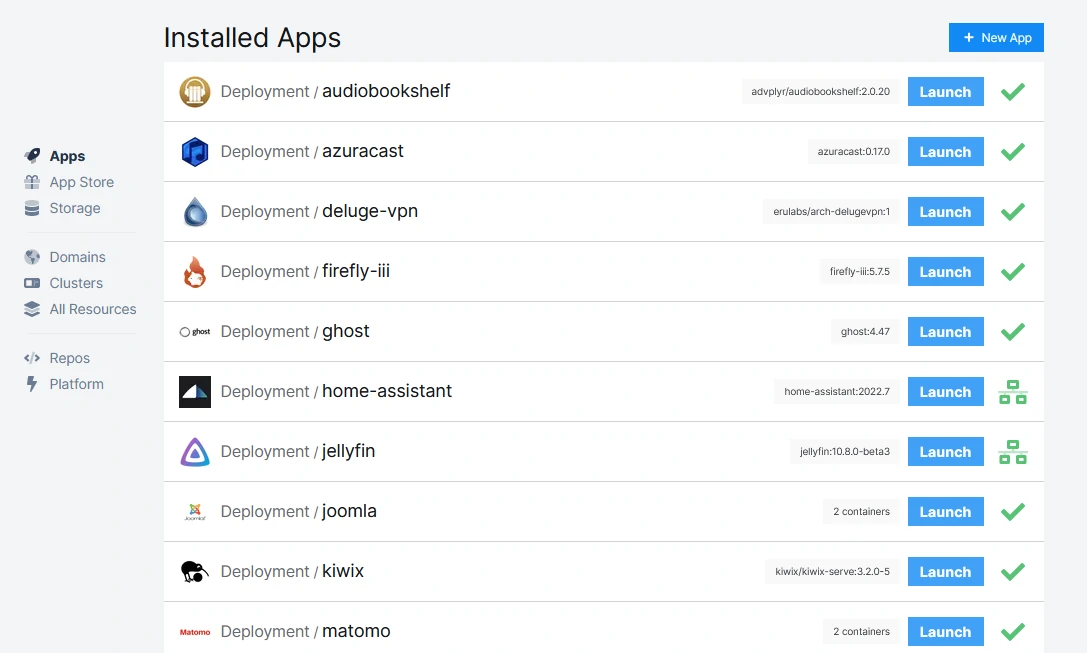
Task: Click the globe icon beside Domains
Action: pyautogui.click(x=32, y=257)
